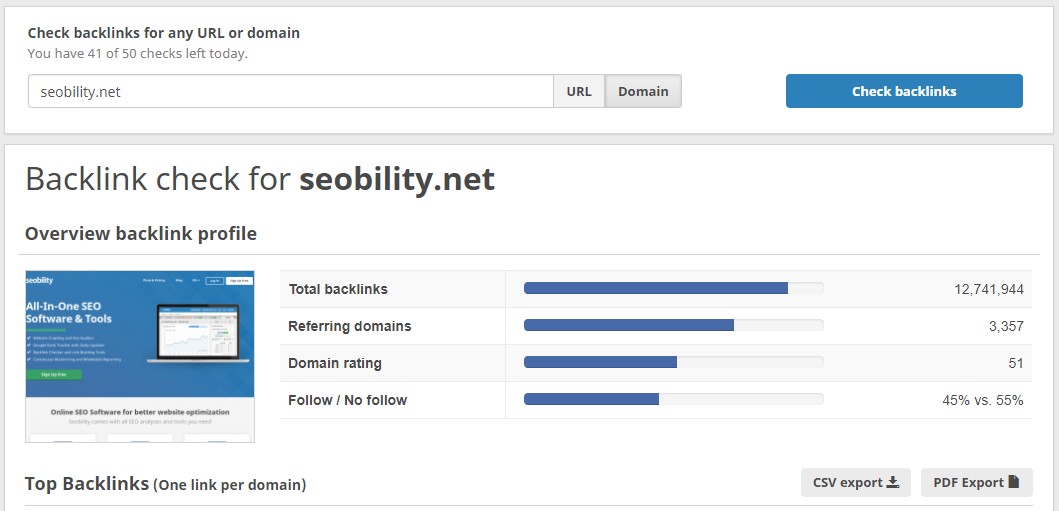Click the green Sign Up Free preview button
This screenshot has width=1059, height=511.
54,374
